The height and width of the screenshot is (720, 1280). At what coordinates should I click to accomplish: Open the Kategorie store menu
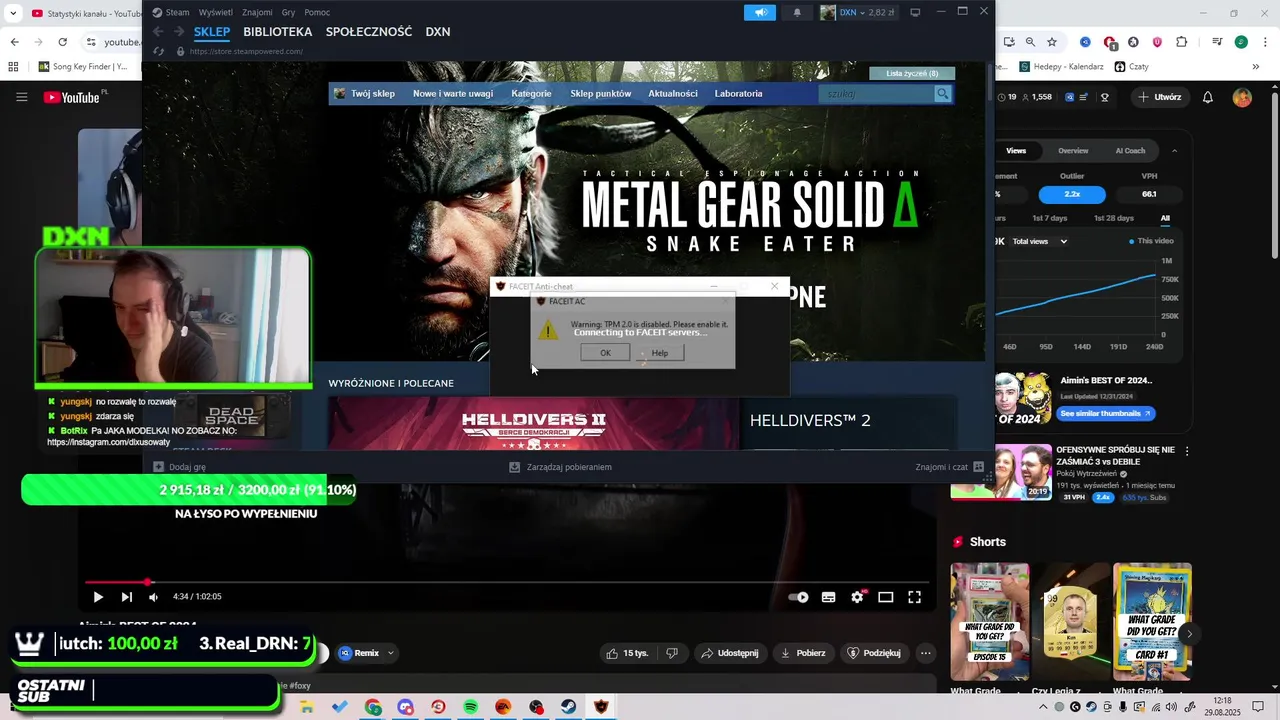tap(531, 93)
